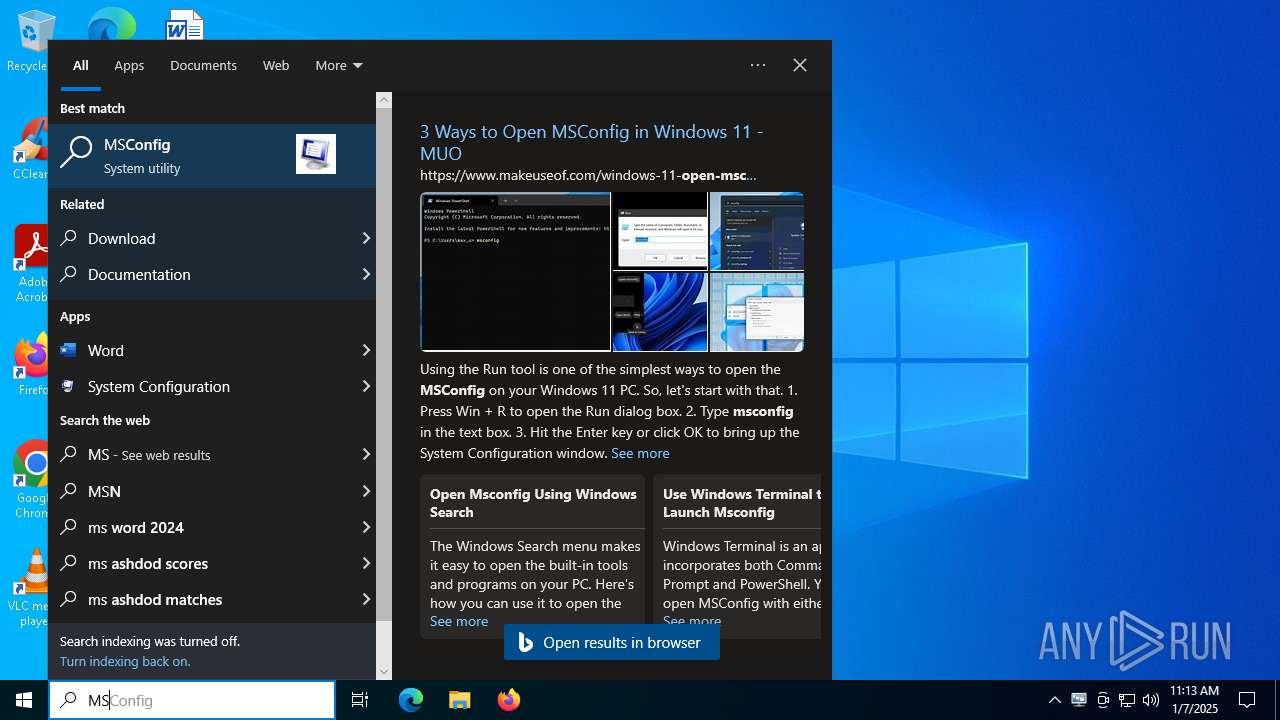The height and width of the screenshot is (720, 1280).
Task: Click 'See more' after the article summary
Action: coord(640,453)
